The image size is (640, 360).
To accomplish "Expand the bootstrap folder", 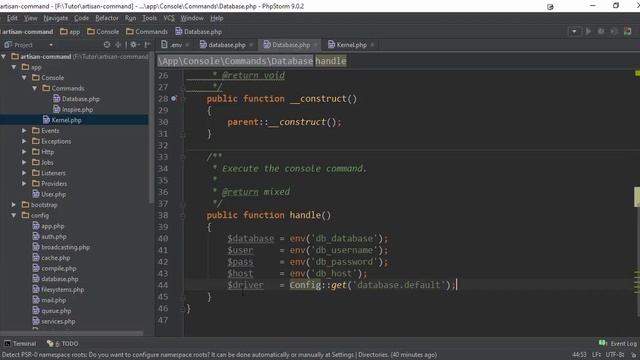I will [x=14, y=205].
